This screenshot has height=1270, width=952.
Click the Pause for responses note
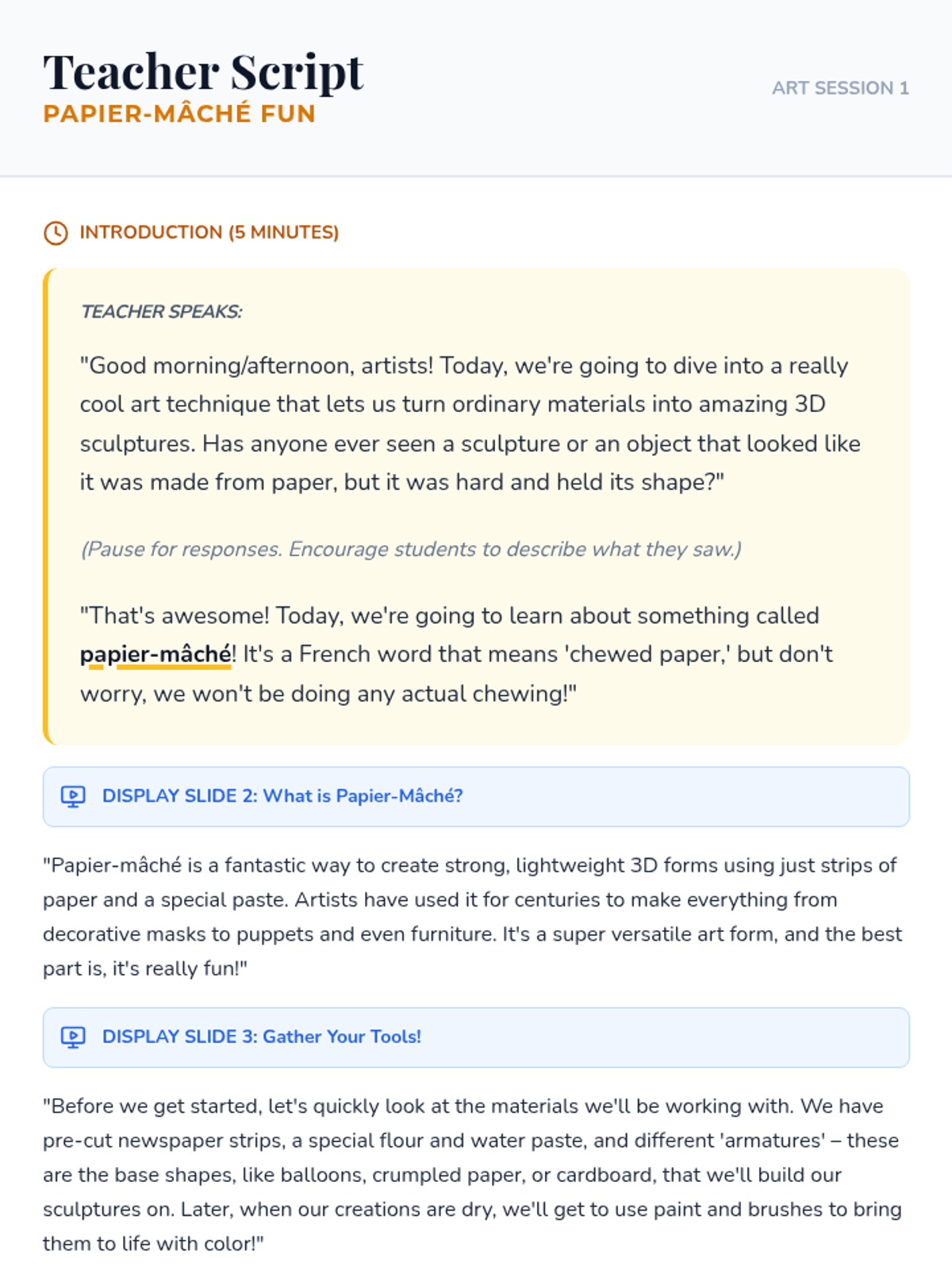[x=411, y=549]
